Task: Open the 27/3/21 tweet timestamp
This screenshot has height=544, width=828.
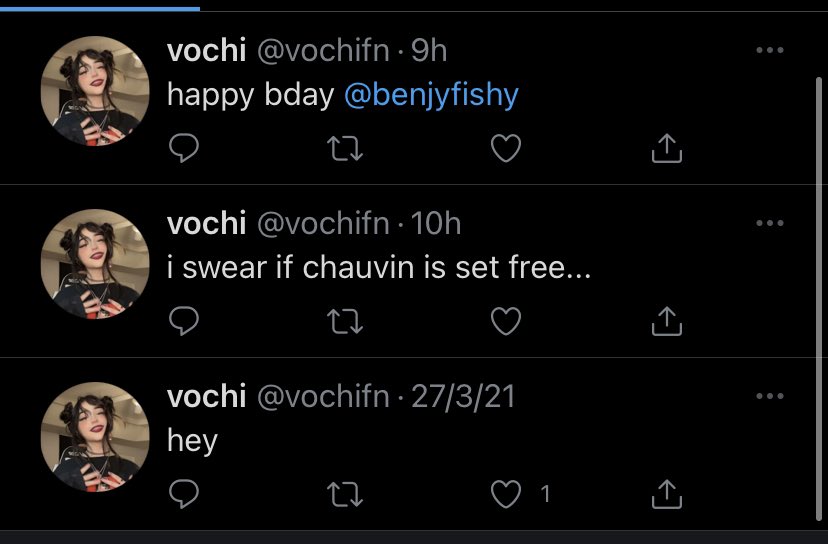Action: pyautogui.click(x=463, y=397)
